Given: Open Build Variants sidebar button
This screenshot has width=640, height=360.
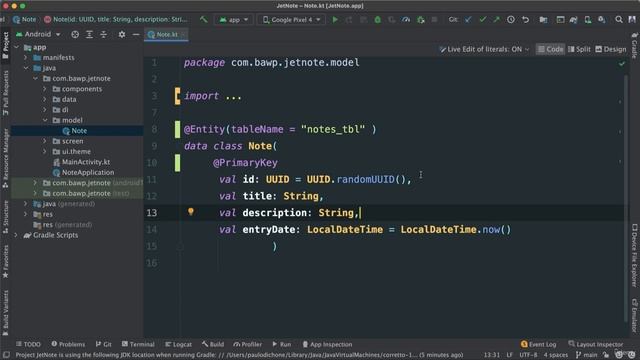Looking at the screenshot, I should tap(5, 313).
